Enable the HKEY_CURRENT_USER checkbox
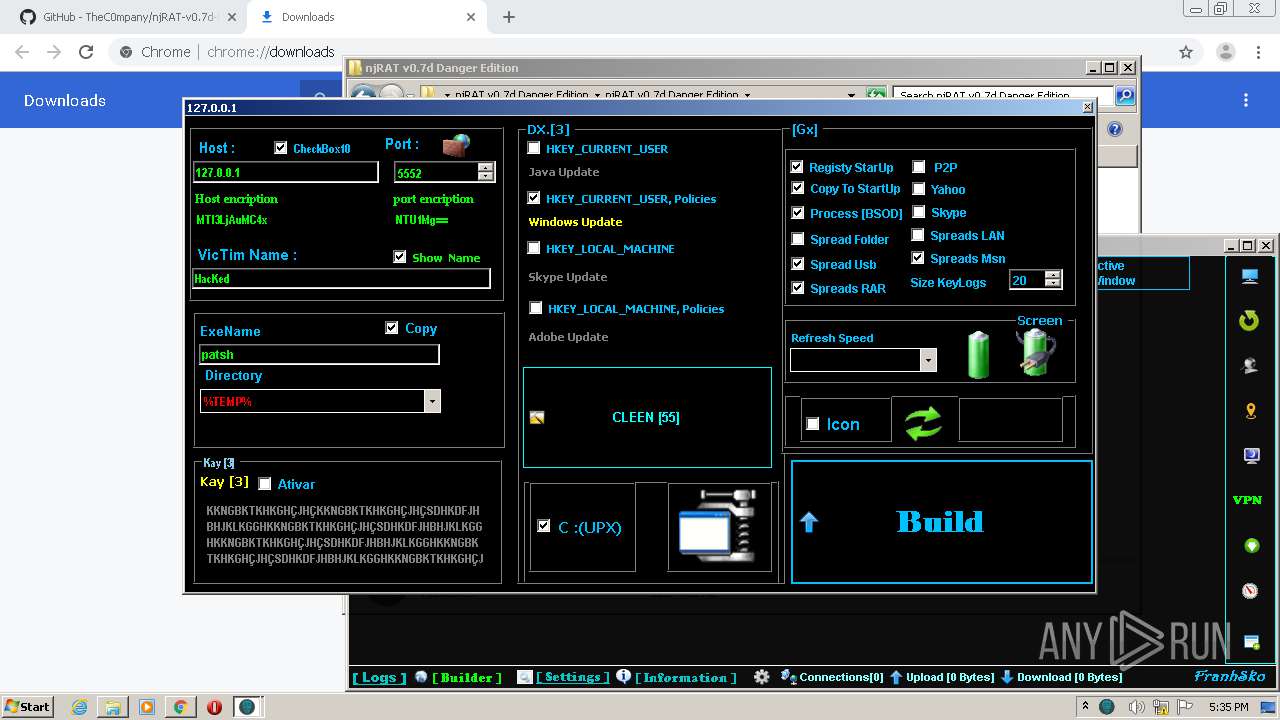The width and height of the screenshot is (1280, 720). [x=534, y=148]
